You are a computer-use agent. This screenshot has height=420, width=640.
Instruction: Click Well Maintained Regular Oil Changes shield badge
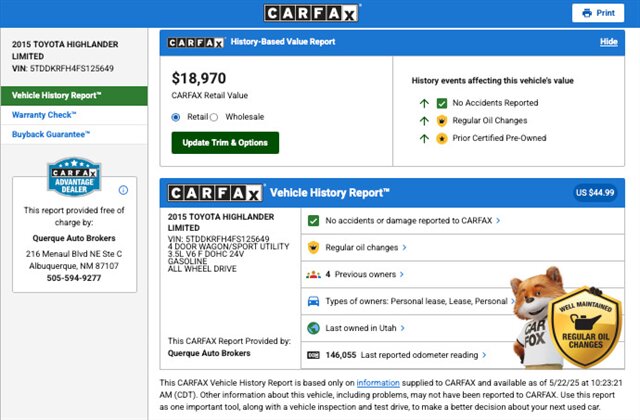(x=585, y=326)
